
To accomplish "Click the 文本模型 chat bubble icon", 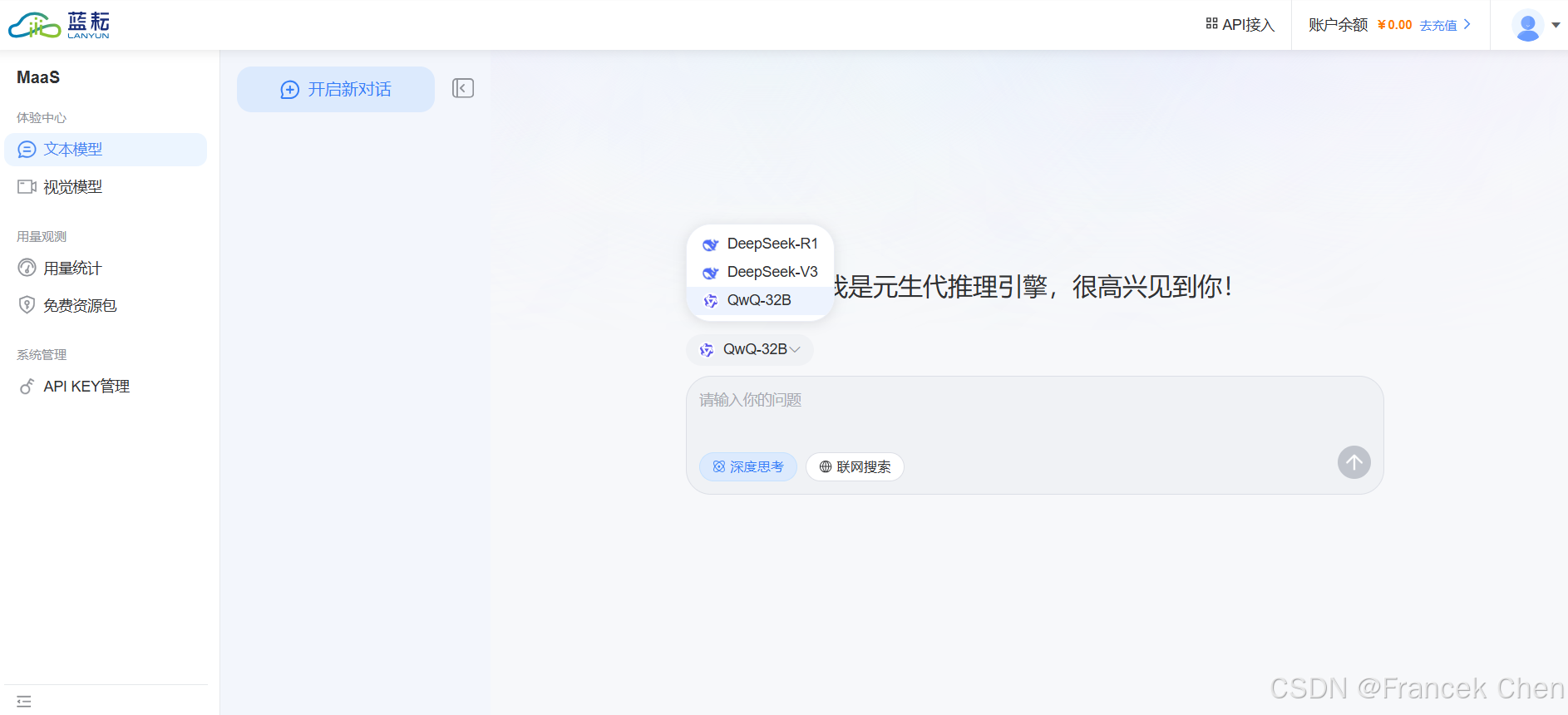I will pyautogui.click(x=27, y=150).
